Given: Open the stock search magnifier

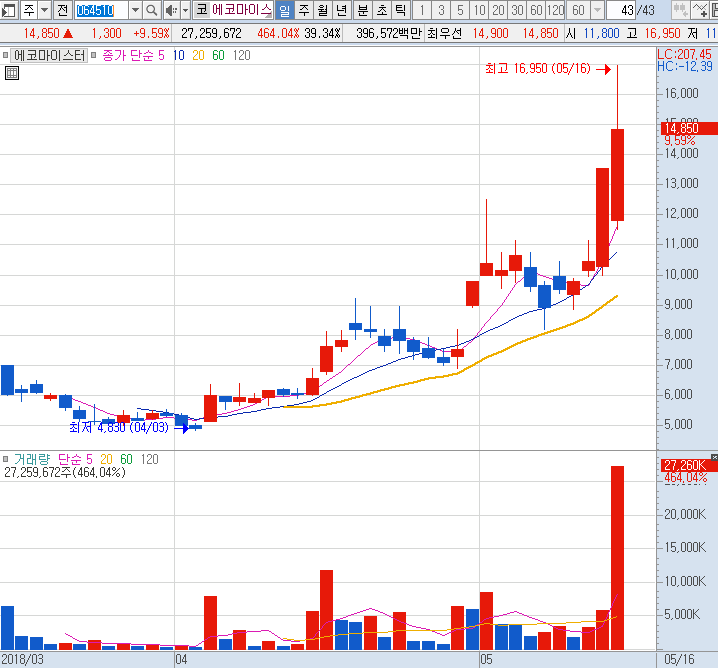Looking at the screenshot, I should click(152, 10).
